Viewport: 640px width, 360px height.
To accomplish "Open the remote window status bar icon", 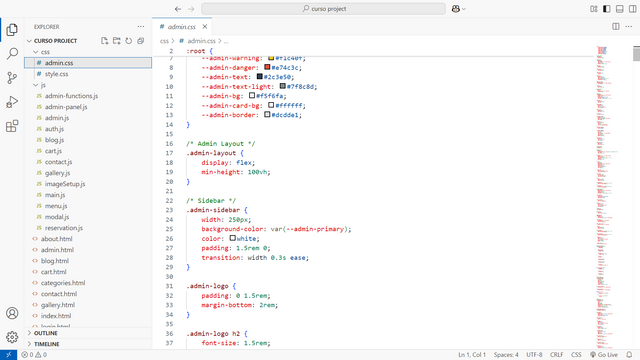I will click(x=8, y=355).
